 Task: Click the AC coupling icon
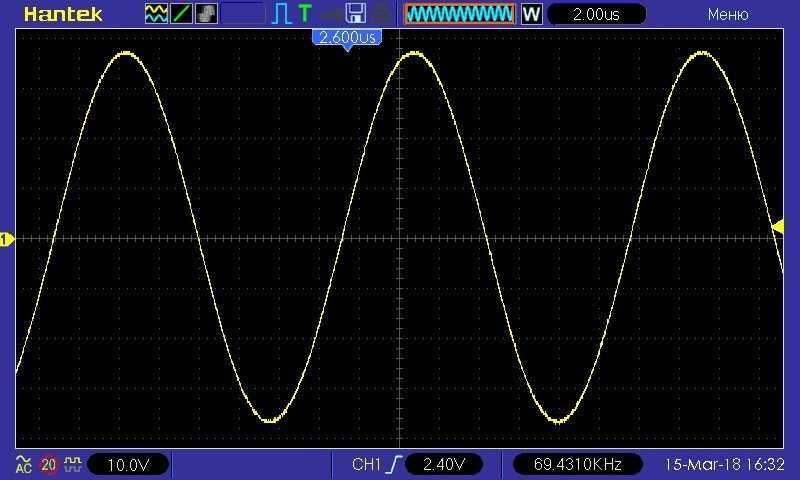pyautogui.click(x=23, y=464)
